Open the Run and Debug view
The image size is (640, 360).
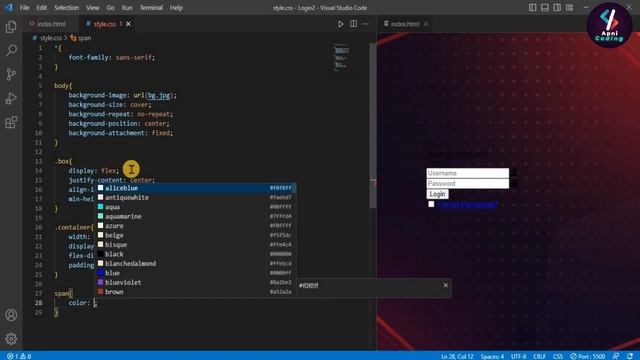(x=11, y=98)
